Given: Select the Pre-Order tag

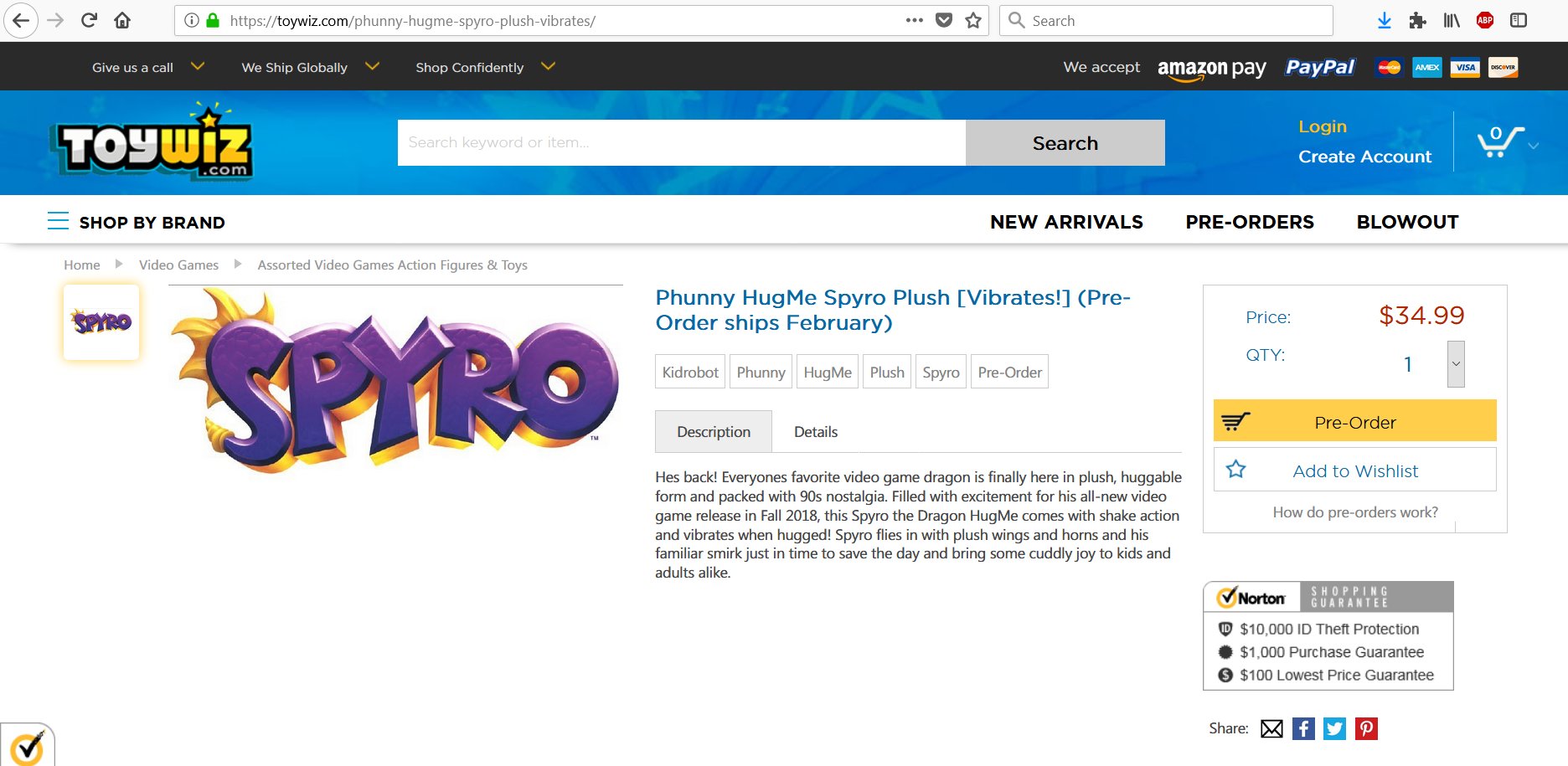Looking at the screenshot, I should (x=1009, y=372).
